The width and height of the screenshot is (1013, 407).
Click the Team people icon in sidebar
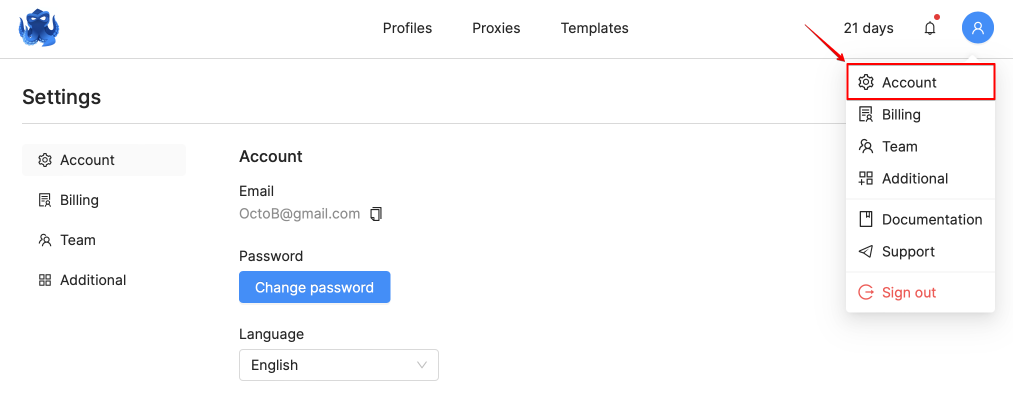(x=45, y=240)
